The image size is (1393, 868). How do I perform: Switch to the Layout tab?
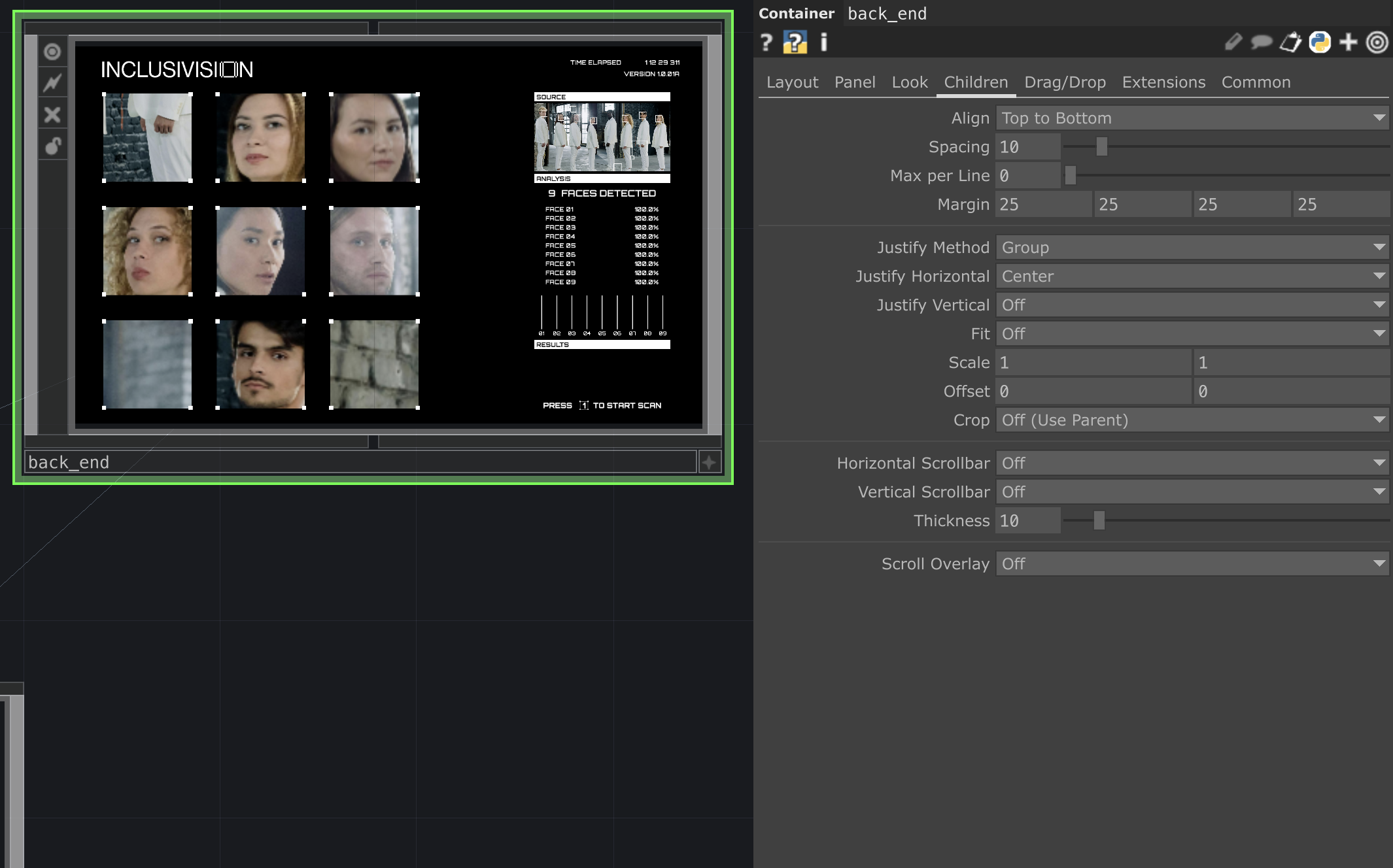792,82
